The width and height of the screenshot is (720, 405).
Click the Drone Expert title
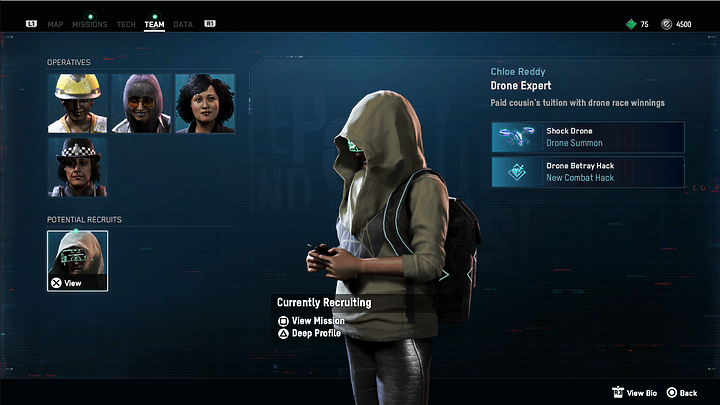(521, 86)
